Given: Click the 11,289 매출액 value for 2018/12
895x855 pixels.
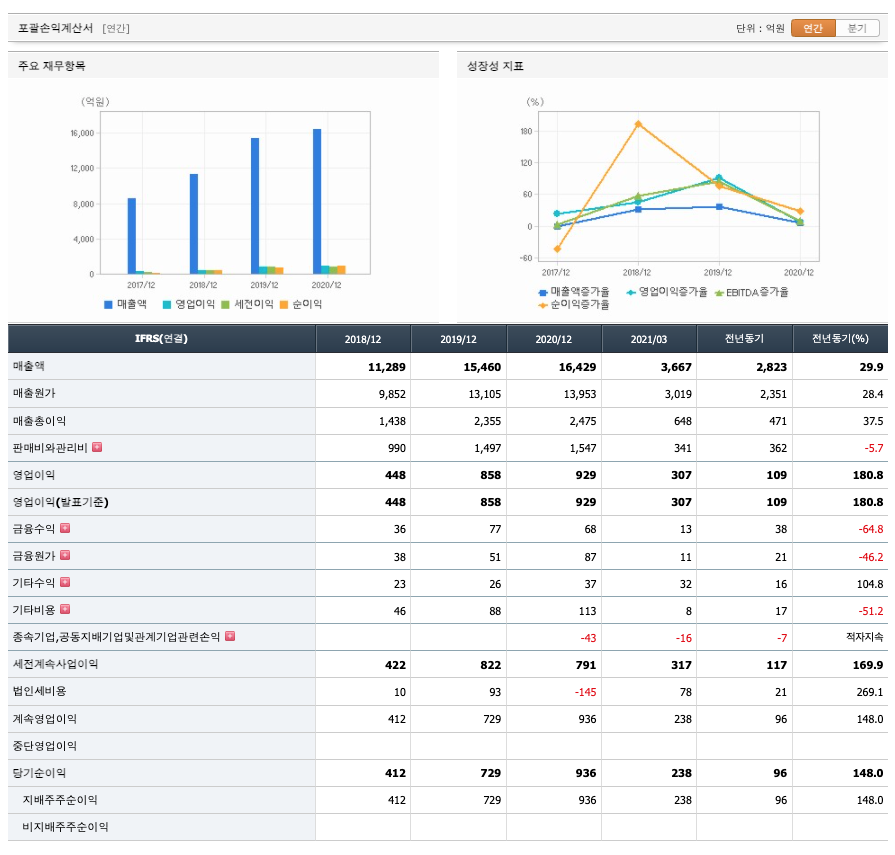Looking at the screenshot, I should click(386, 367).
